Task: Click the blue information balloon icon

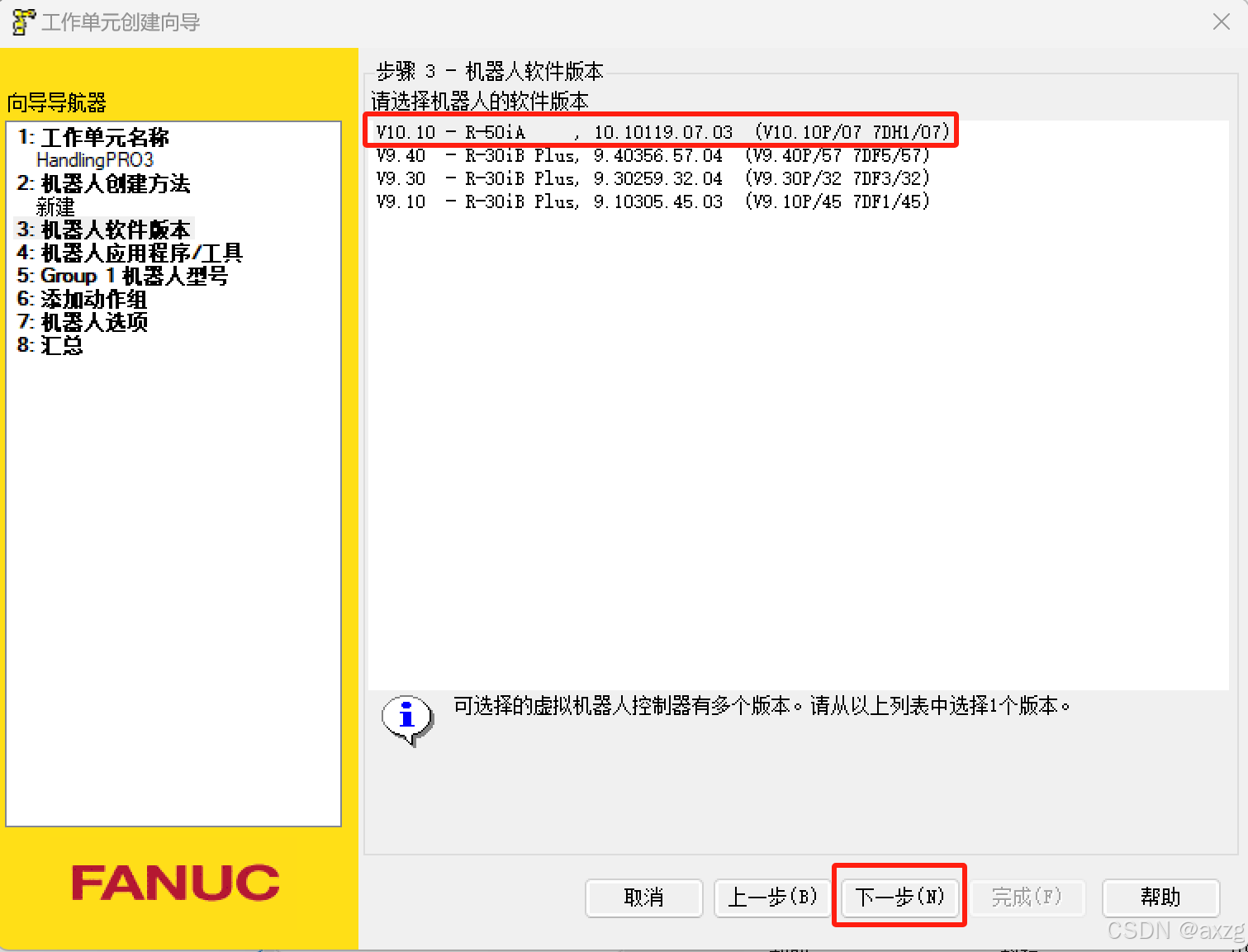Action: click(407, 719)
